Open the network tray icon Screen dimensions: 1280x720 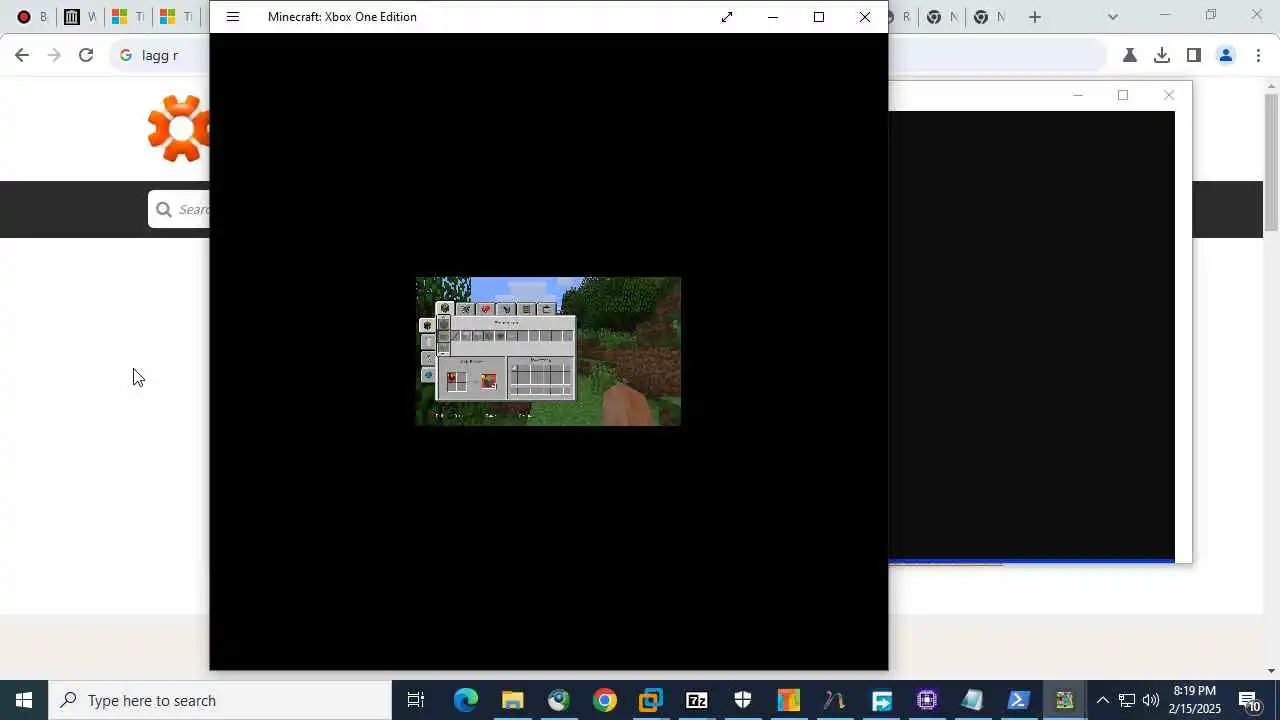pyautogui.click(x=1126, y=700)
